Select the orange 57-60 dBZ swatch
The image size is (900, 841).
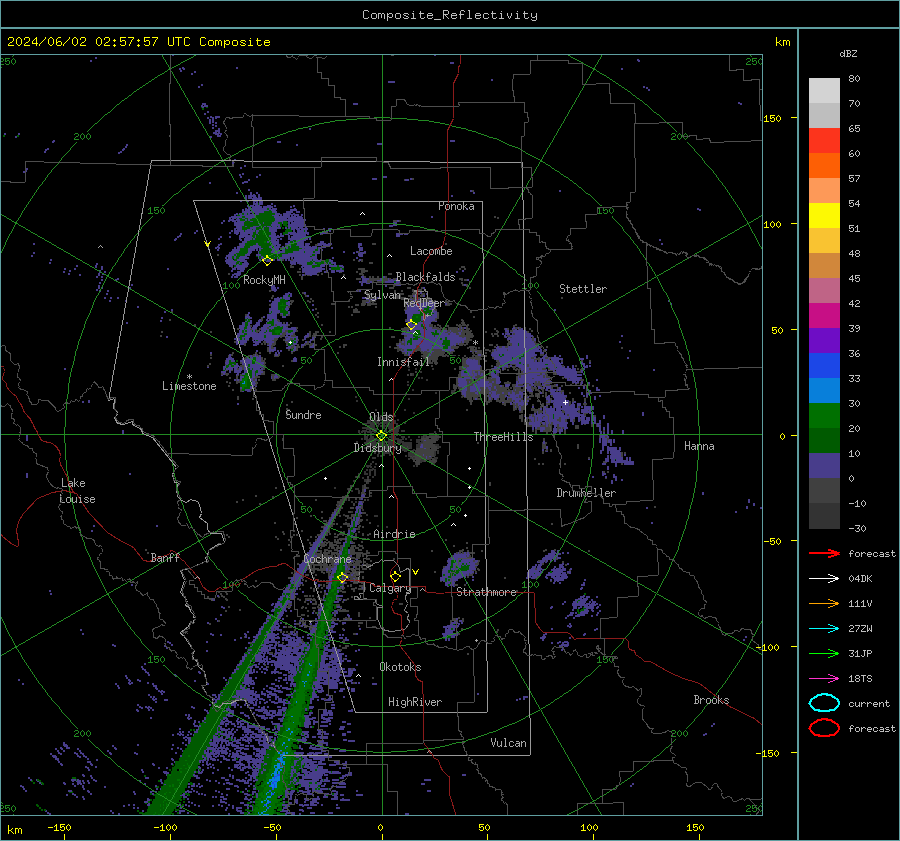click(824, 166)
